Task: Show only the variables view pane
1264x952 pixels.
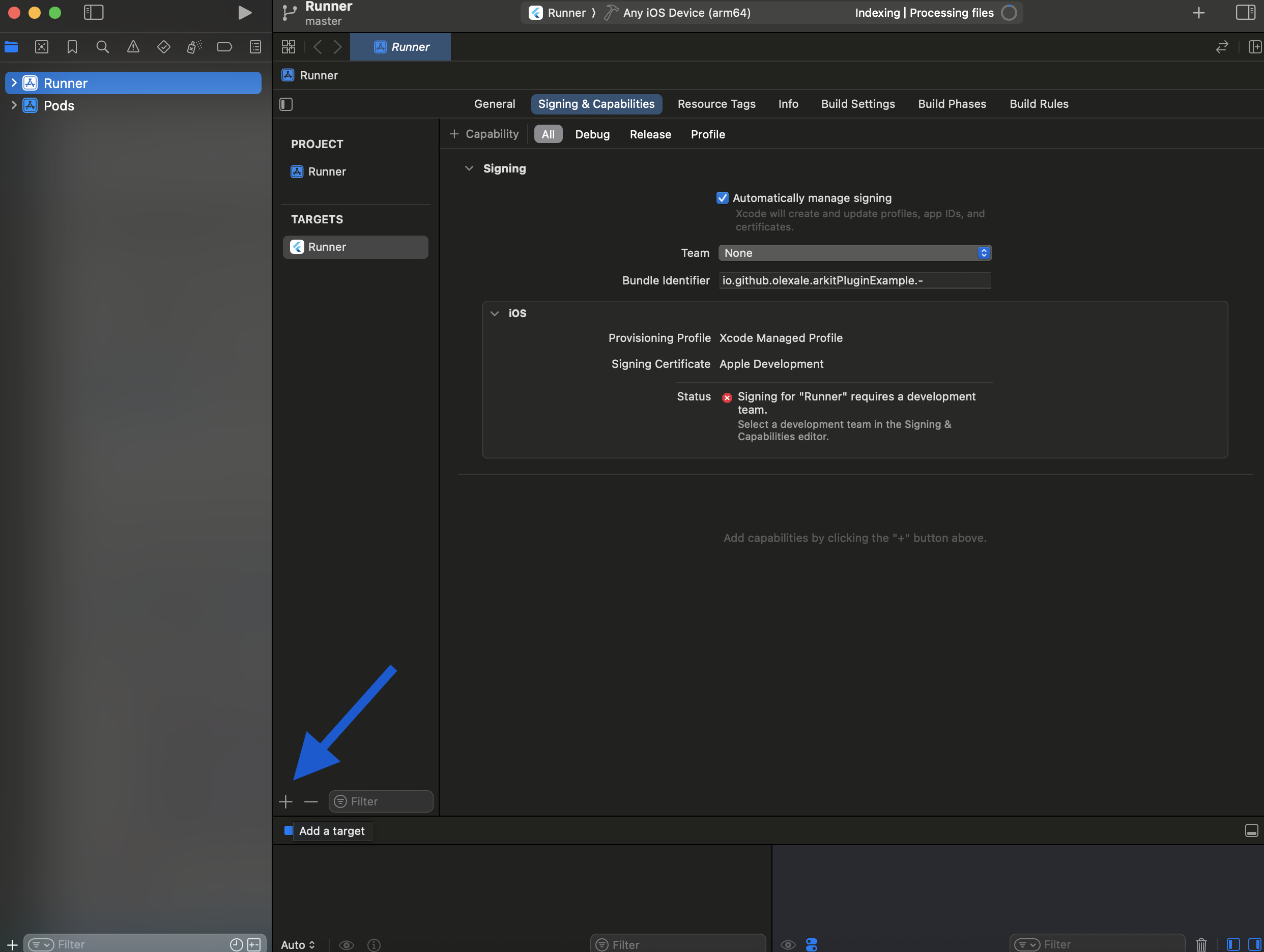Action: [1233, 944]
